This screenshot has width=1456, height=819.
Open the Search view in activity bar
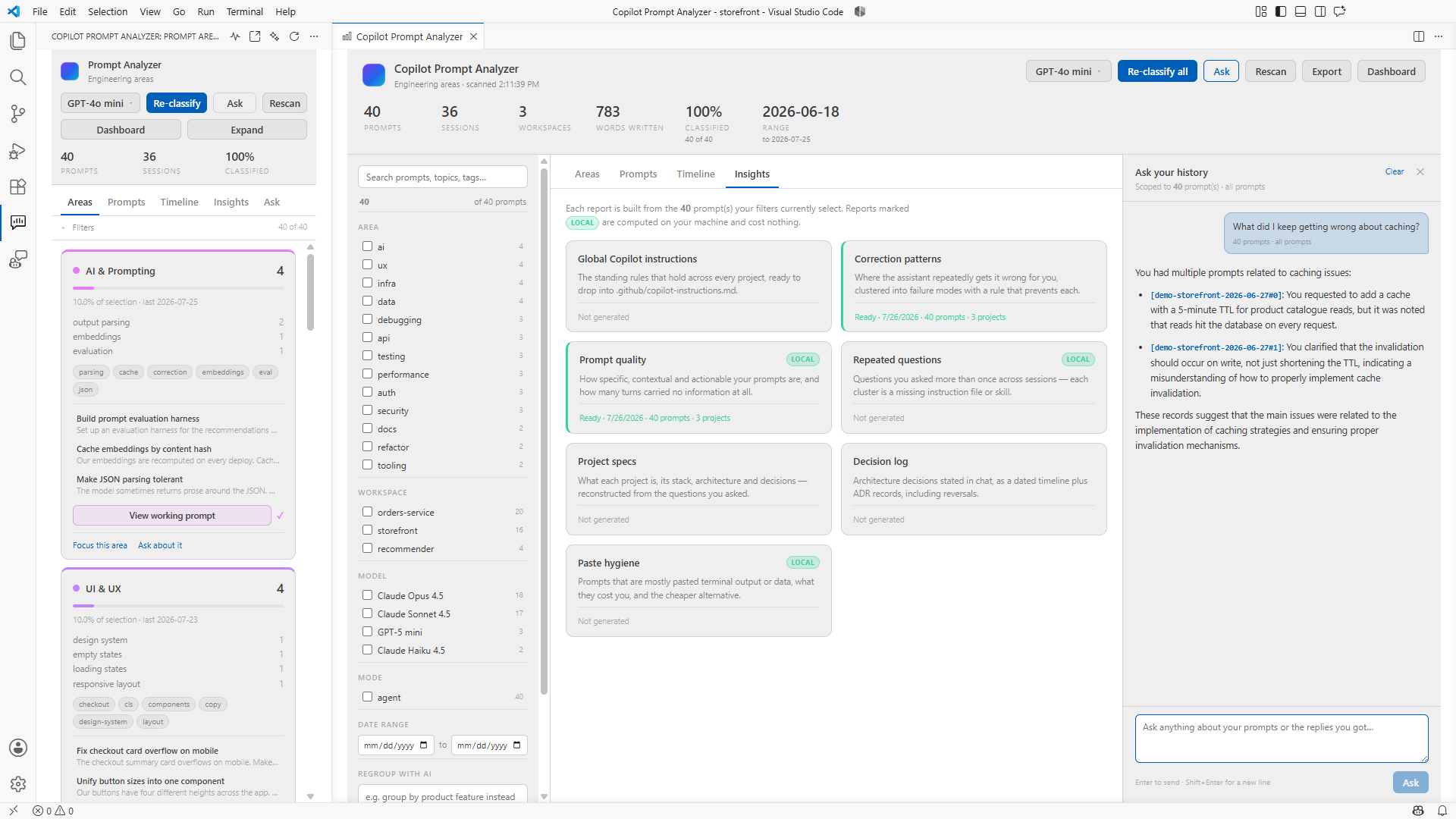coord(17,77)
